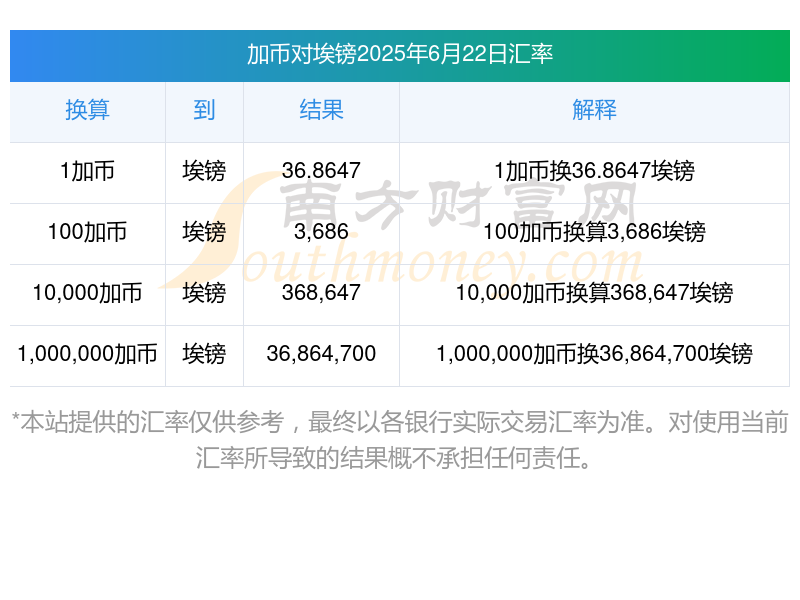Select the 结果 column header
The height and width of the screenshot is (600, 800).
[321, 110]
